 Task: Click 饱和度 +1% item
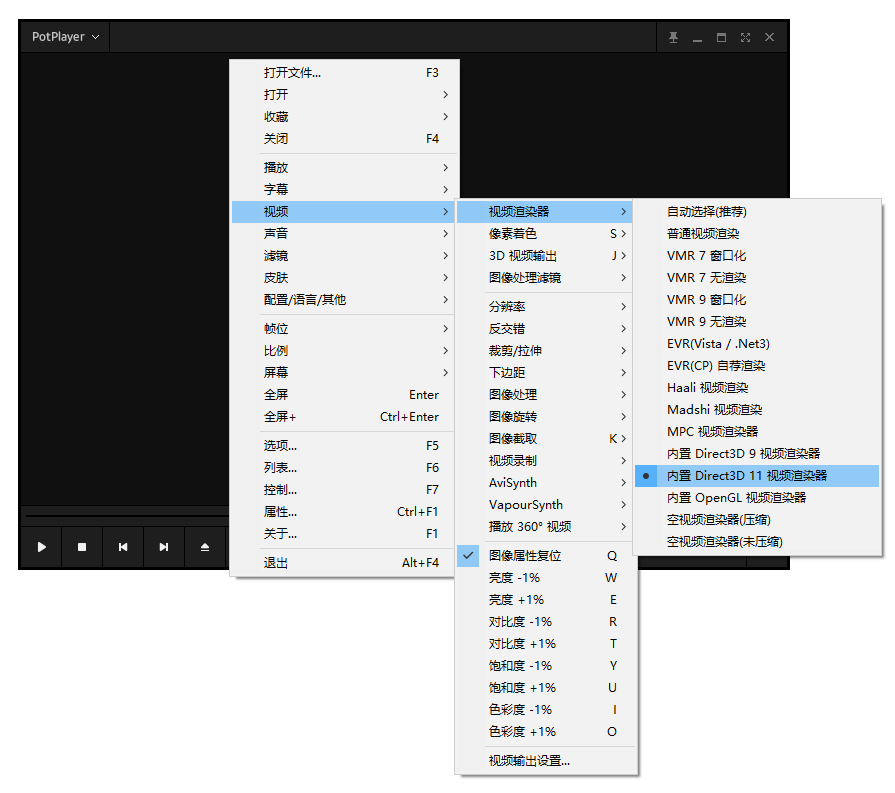pos(546,687)
